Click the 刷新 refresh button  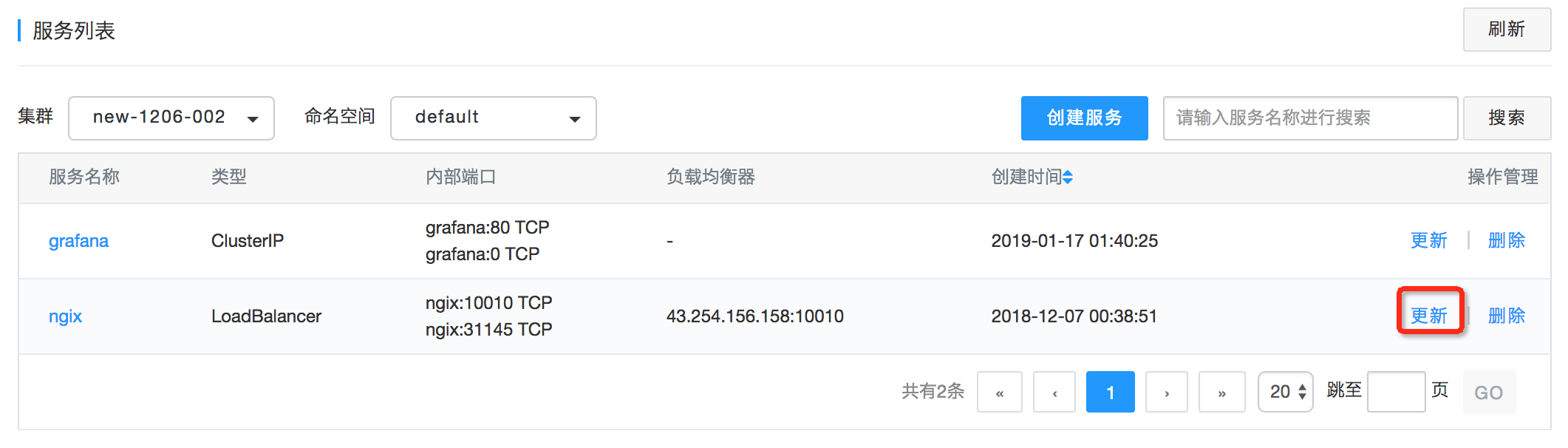[x=1507, y=30]
